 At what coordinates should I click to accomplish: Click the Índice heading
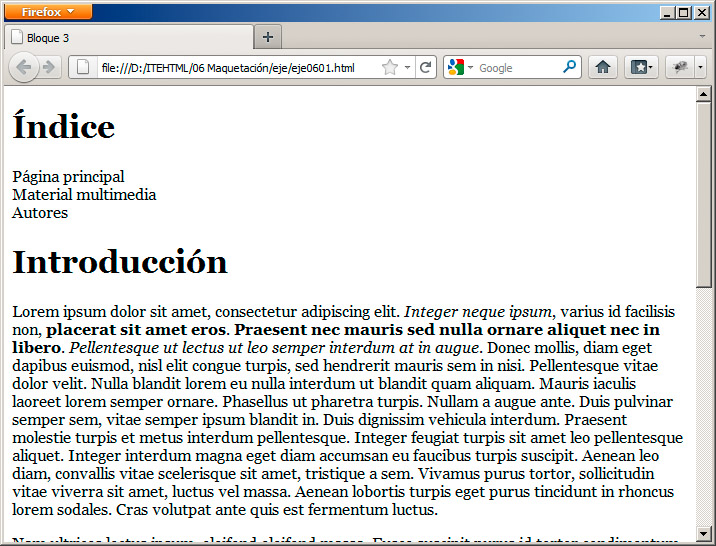(x=63, y=126)
